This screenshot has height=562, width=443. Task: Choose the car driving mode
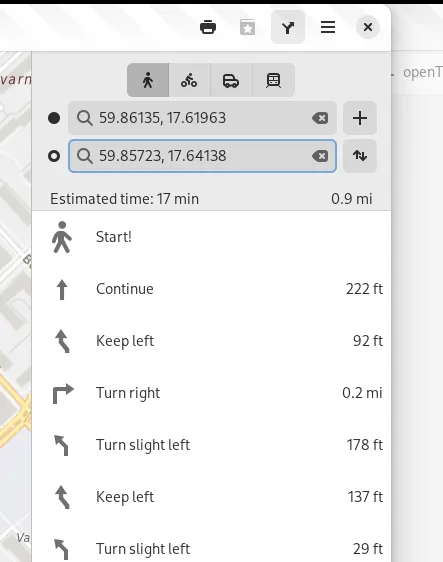click(231, 80)
